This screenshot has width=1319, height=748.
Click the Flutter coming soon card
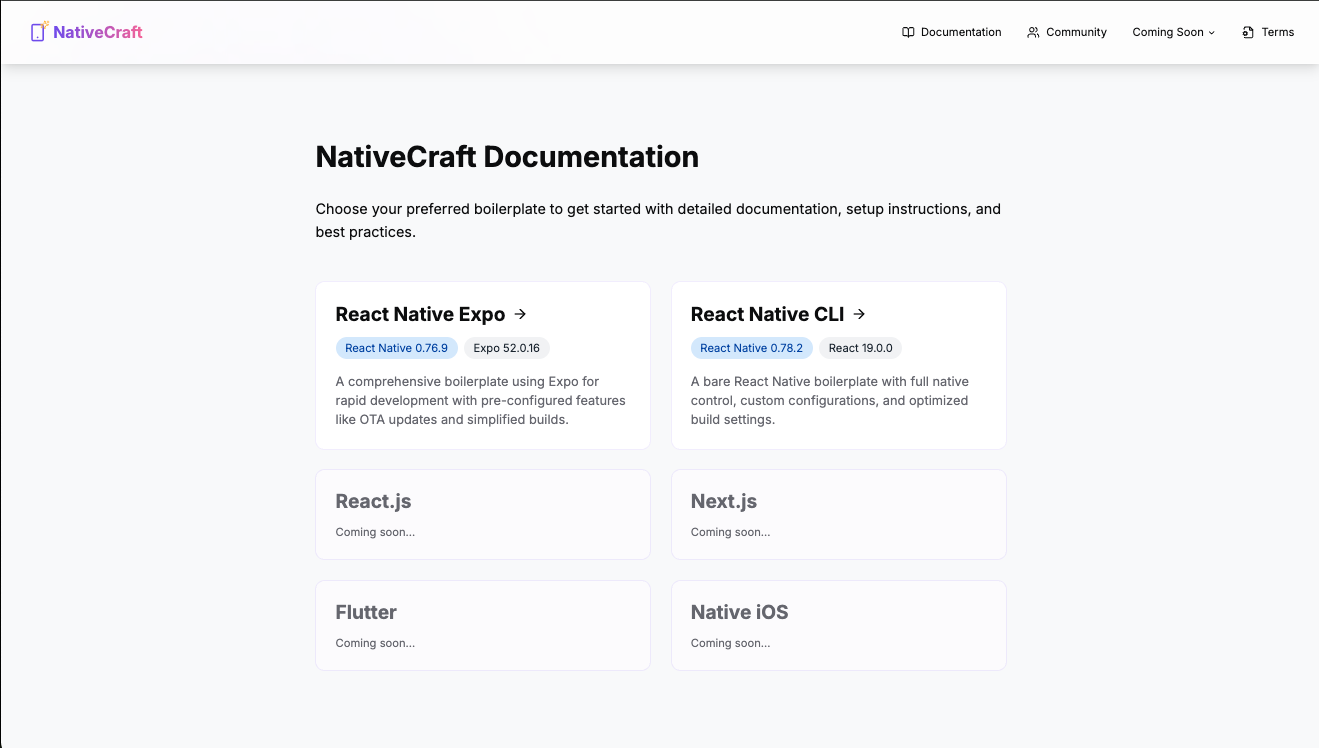[x=483, y=625]
